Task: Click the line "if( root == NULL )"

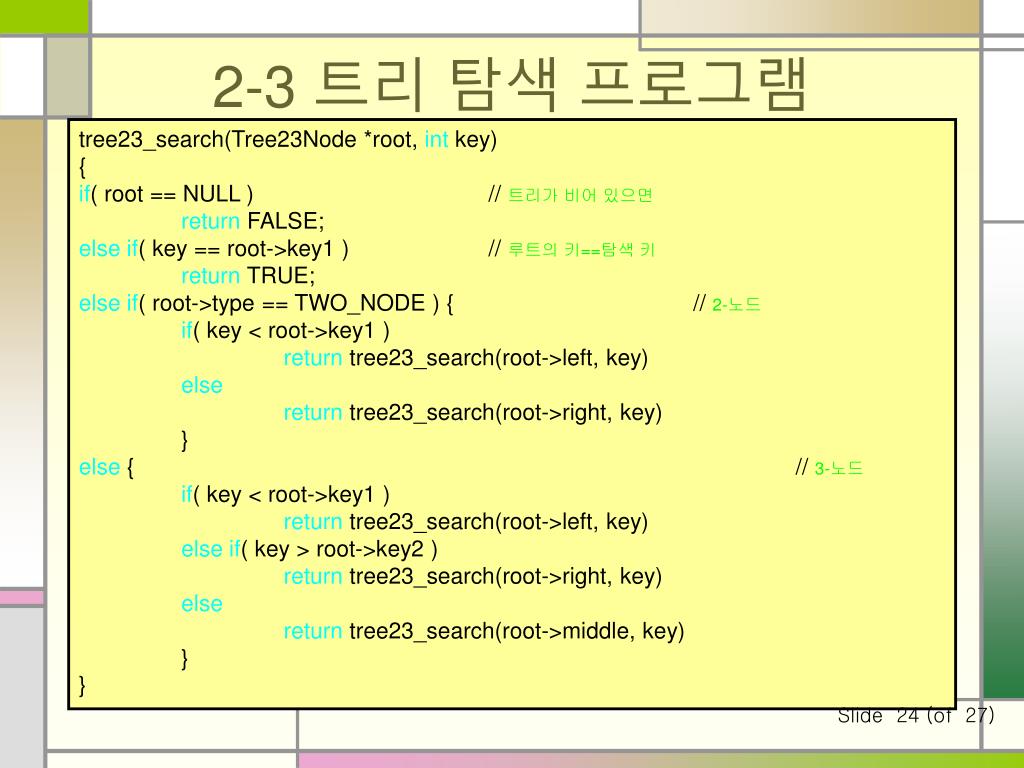Action: coord(166,195)
